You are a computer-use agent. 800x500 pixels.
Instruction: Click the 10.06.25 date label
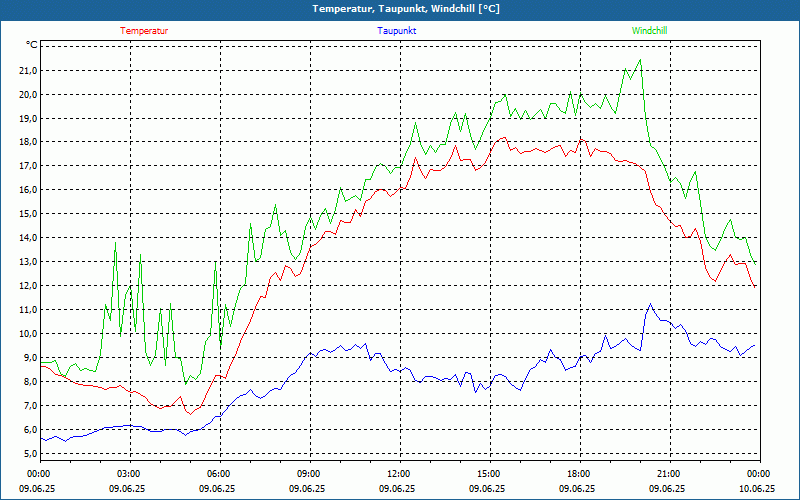pos(758,488)
